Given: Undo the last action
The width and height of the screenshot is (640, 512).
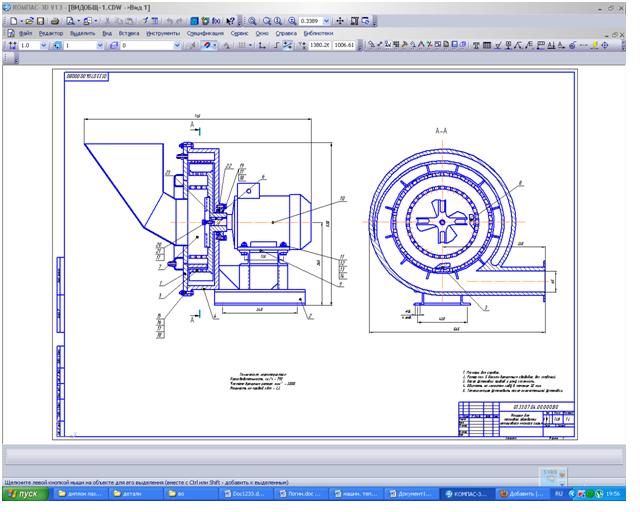Looking at the screenshot, I should 170,21.
